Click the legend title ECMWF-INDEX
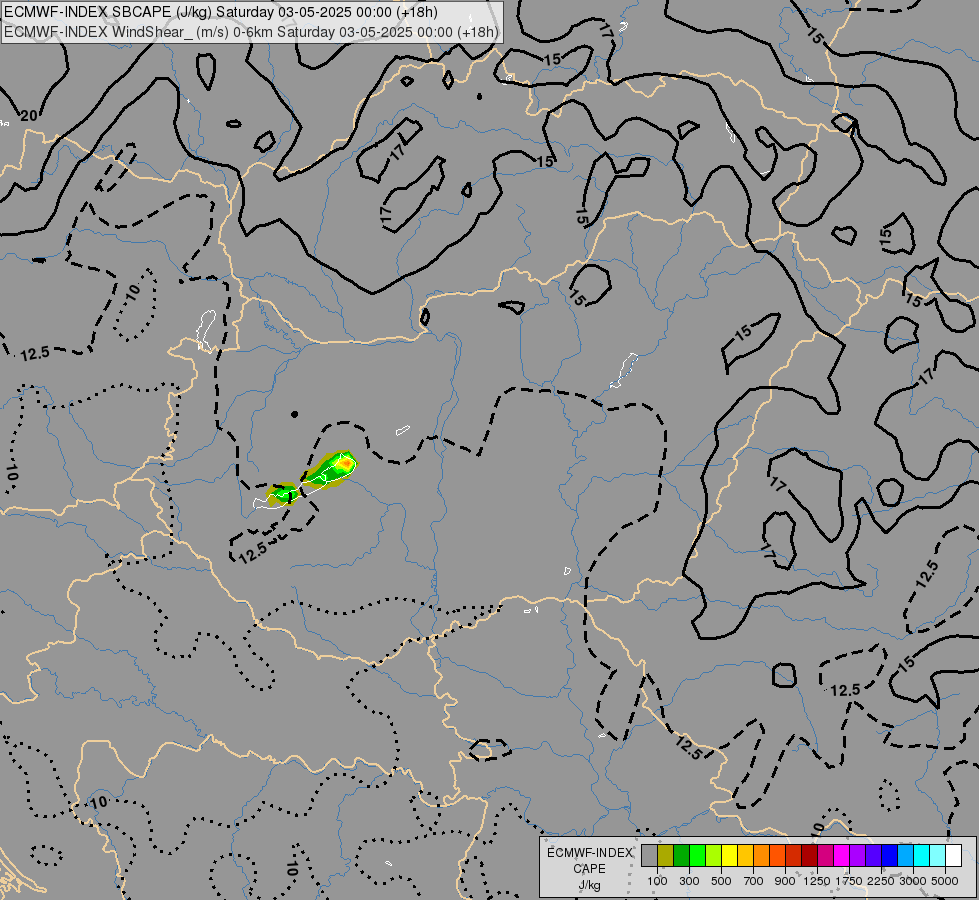Screen dimensions: 979x900 pyautogui.click(x=589, y=853)
